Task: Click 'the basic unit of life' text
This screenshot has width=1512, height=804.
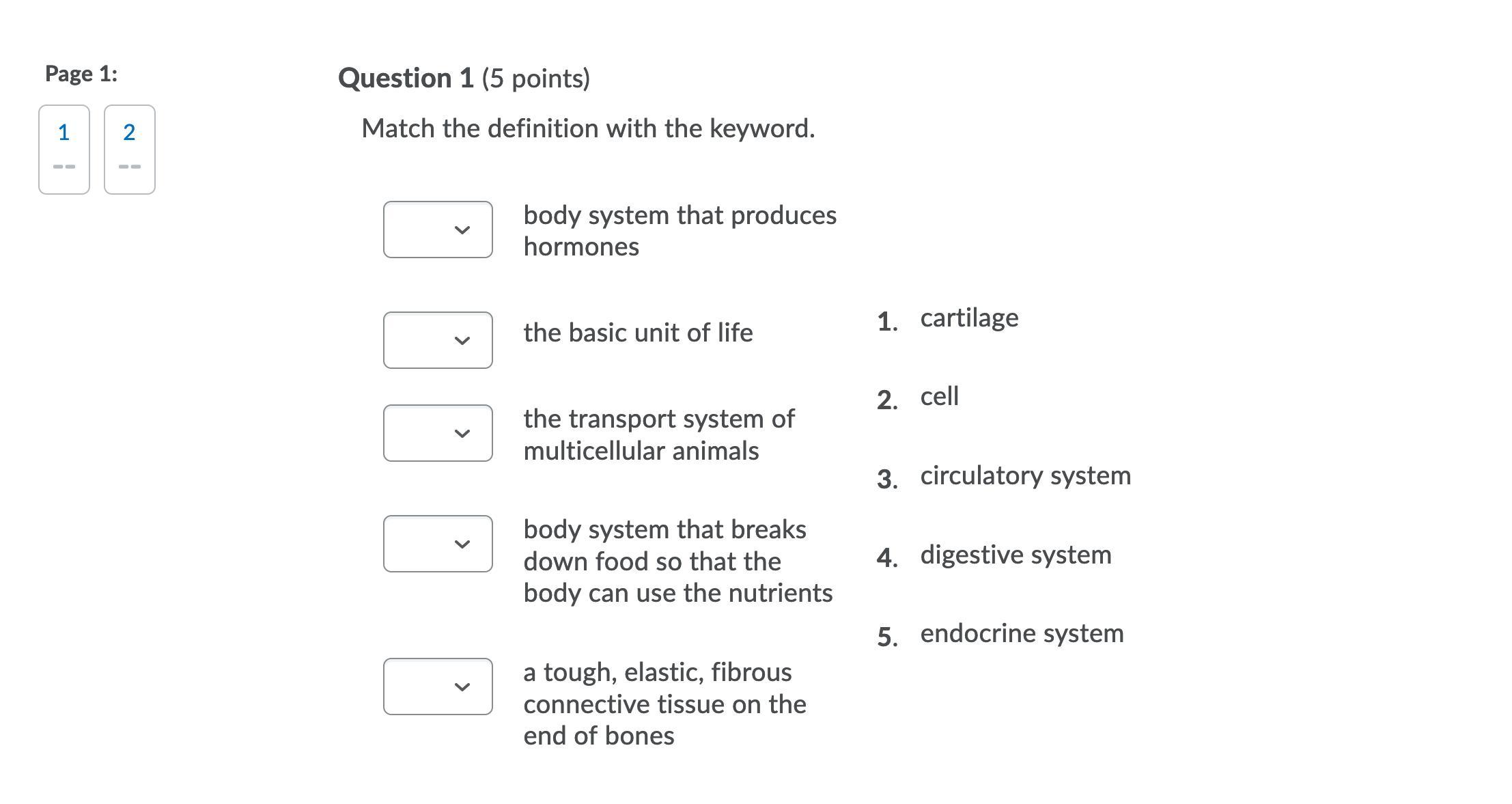Action: [638, 333]
